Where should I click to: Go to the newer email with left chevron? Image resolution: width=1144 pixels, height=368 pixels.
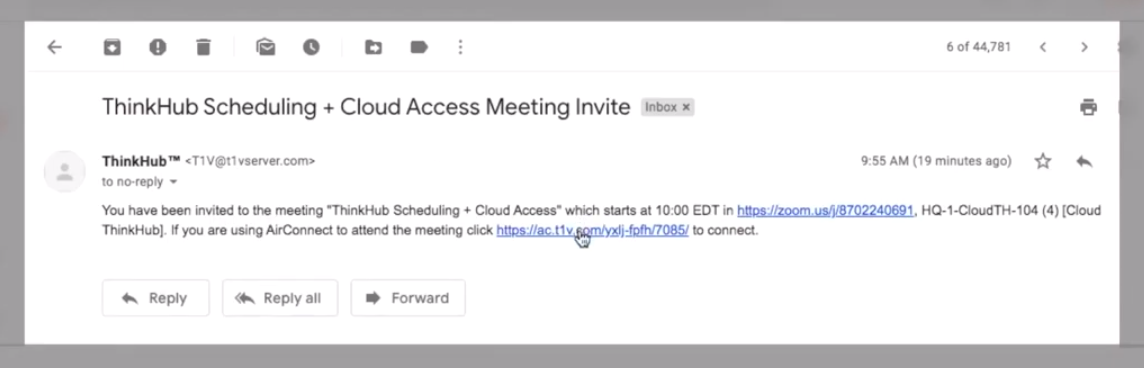pyautogui.click(x=1043, y=47)
